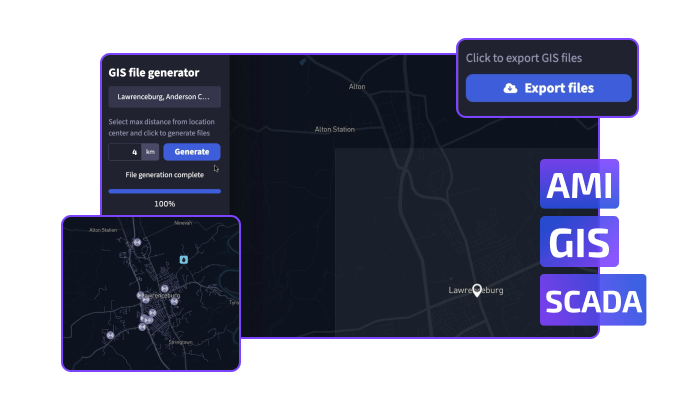This screenshot has width=700, height=400.
Task: Select the teal marker on the inset map
Action: [183, 259]
